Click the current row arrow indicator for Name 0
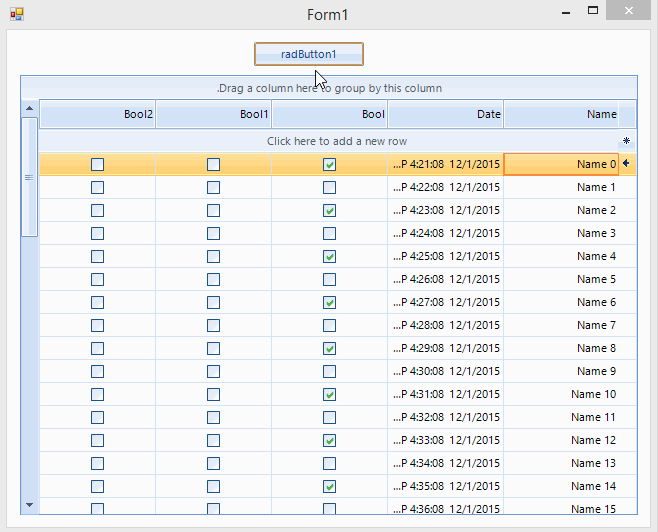Image resolution: width=658 pixels, height=532 pixels. [x=626, y=164]
